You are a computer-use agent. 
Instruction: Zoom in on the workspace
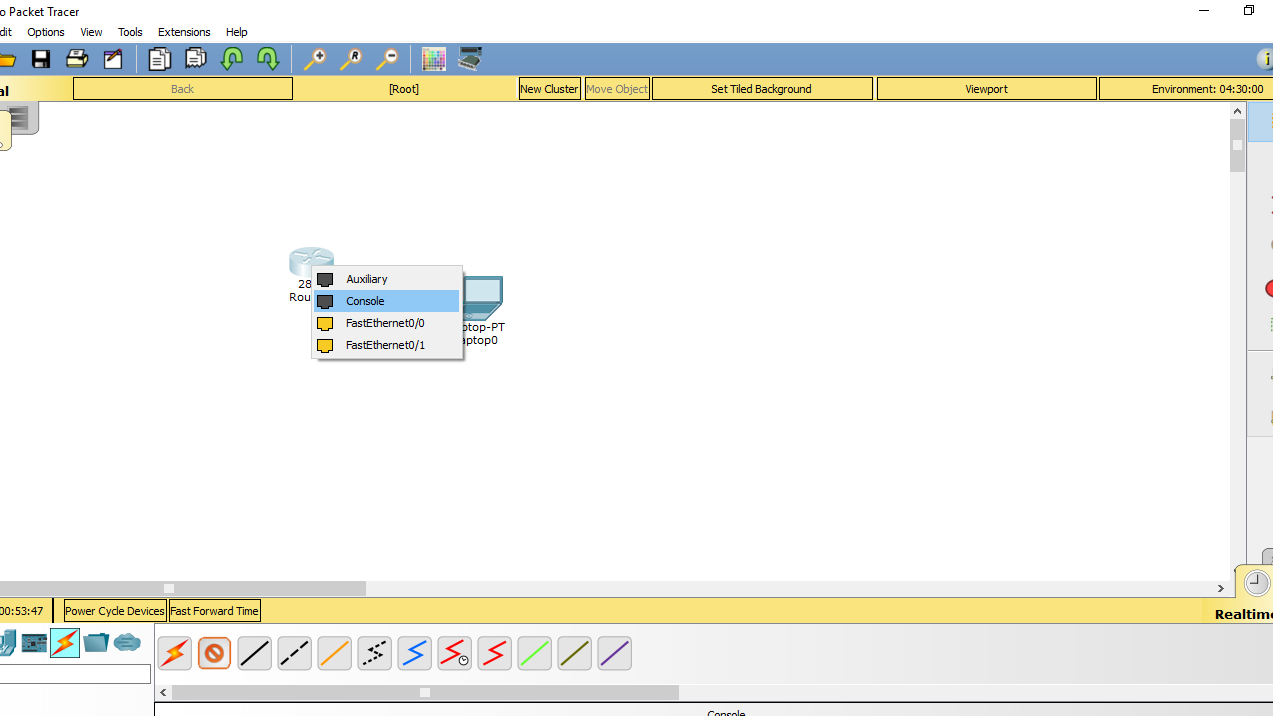click(315, 59)
